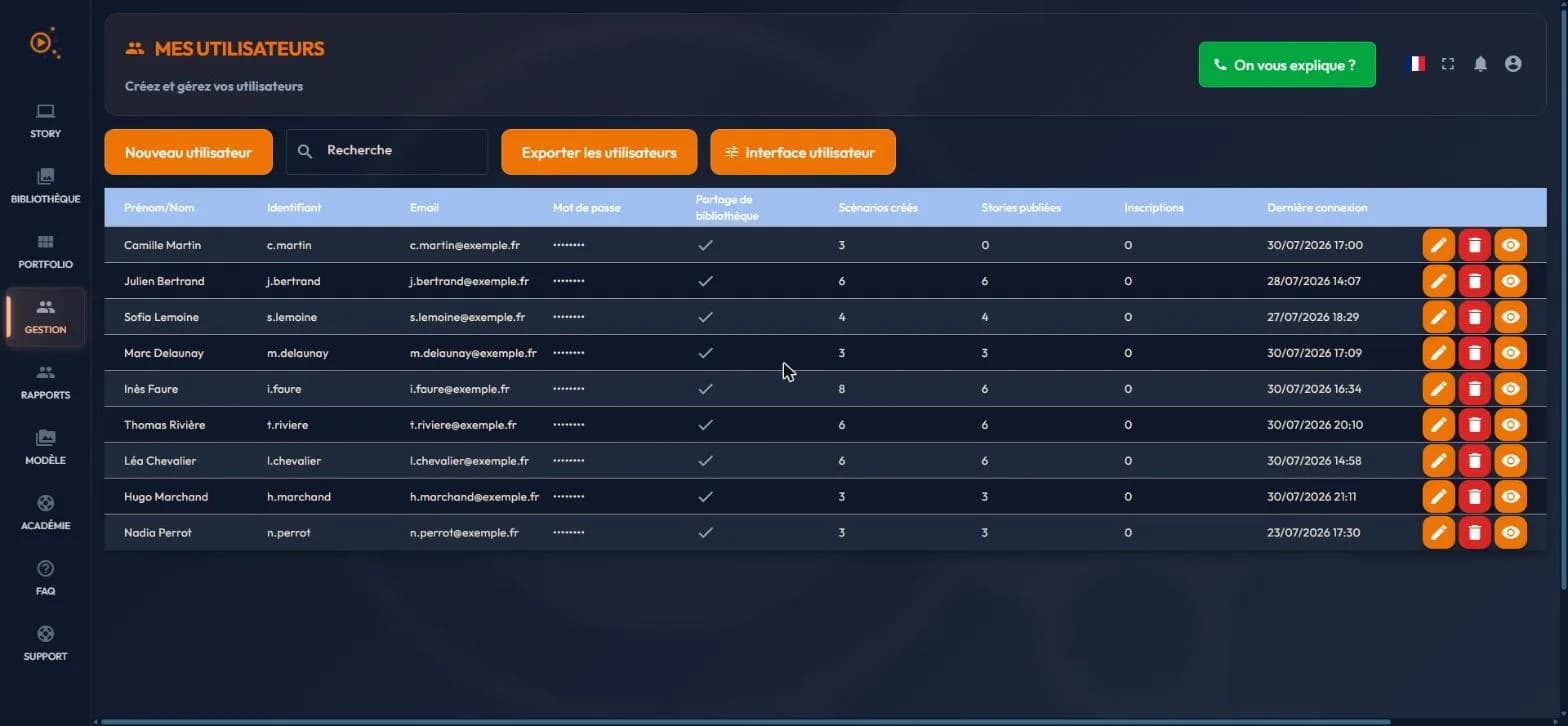This screenshot has height=726, width=1568.
Task: Delete user Julien Bertrand
Action: (1474, 281)
